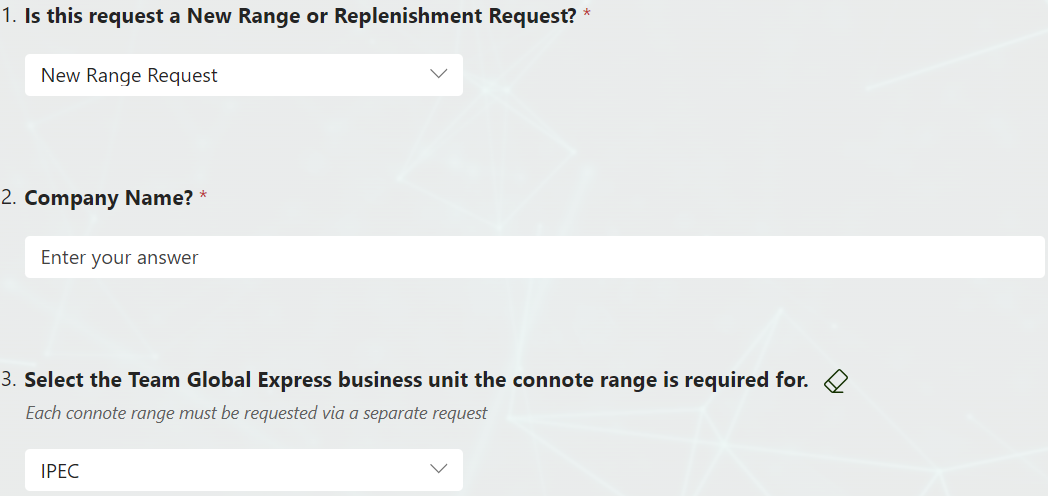Click the blank middle of the request type dropdown box

[321, 75]
